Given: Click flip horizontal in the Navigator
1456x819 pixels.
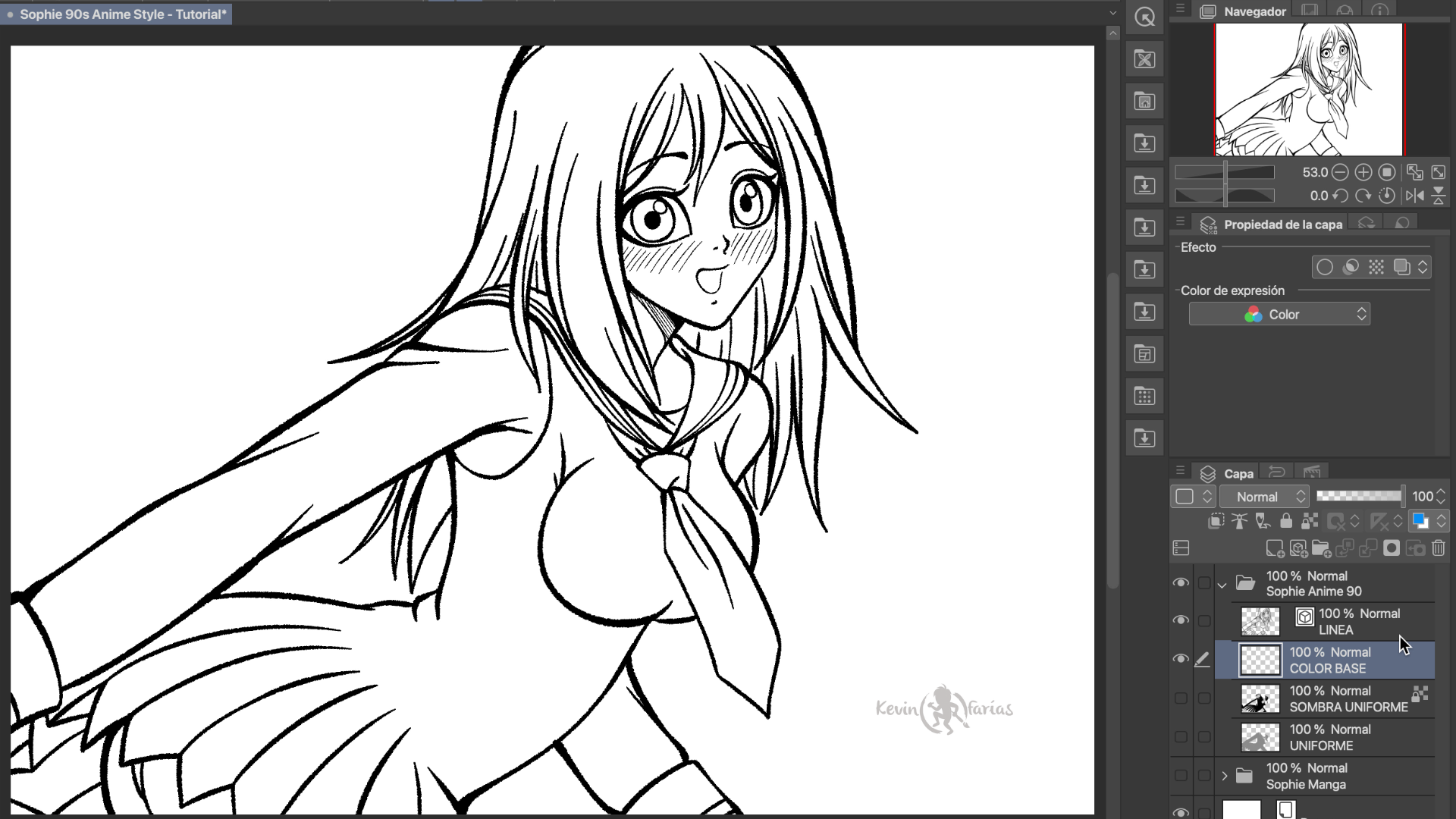Looking at the screenshot, I should [x=1414, y=196].
